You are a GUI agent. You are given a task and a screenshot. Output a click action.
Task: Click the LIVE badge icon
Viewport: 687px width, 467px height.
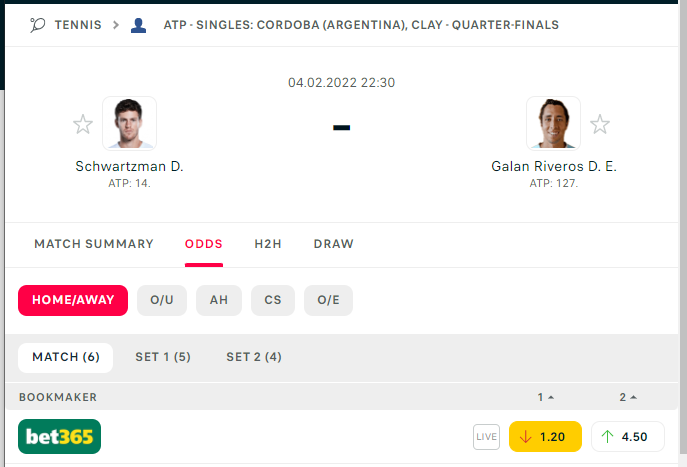[x=486, y=437]
